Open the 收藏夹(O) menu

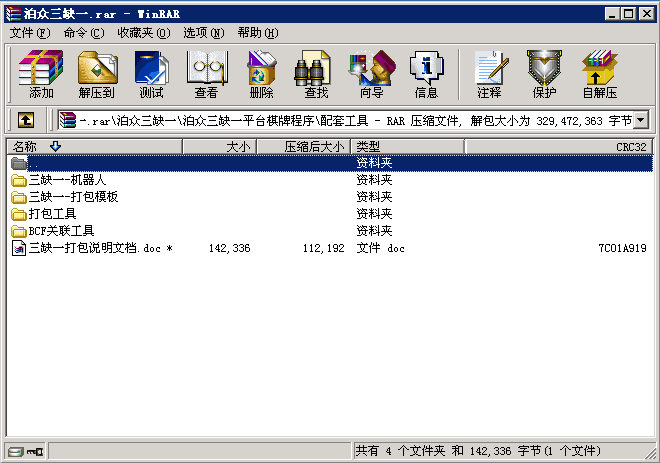[144, 33]
